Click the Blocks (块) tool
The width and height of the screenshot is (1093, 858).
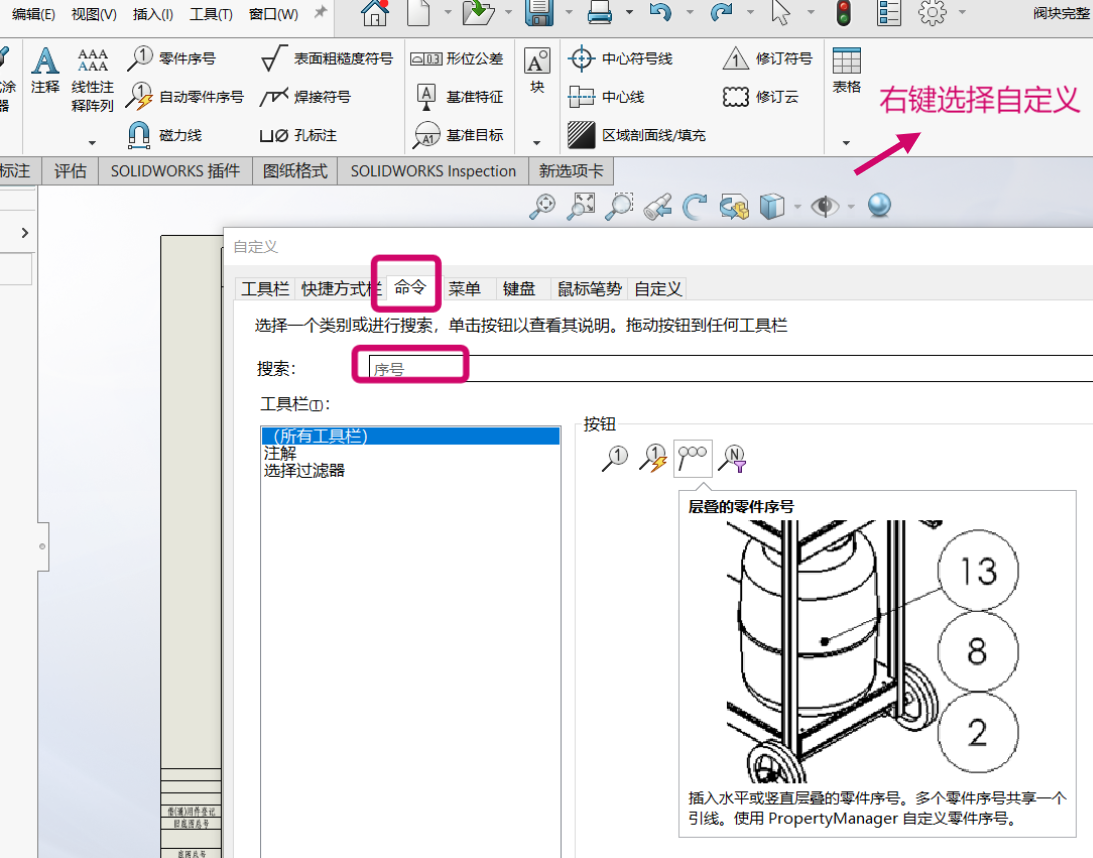537,70
